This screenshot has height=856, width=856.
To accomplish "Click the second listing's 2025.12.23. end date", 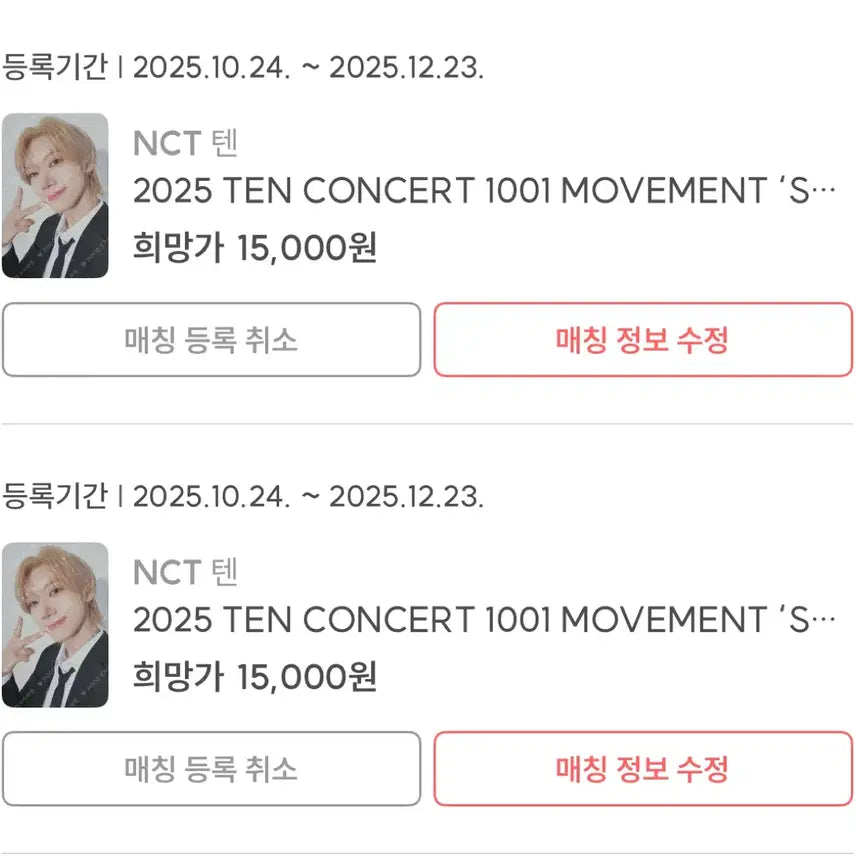I will coord(406,496).
